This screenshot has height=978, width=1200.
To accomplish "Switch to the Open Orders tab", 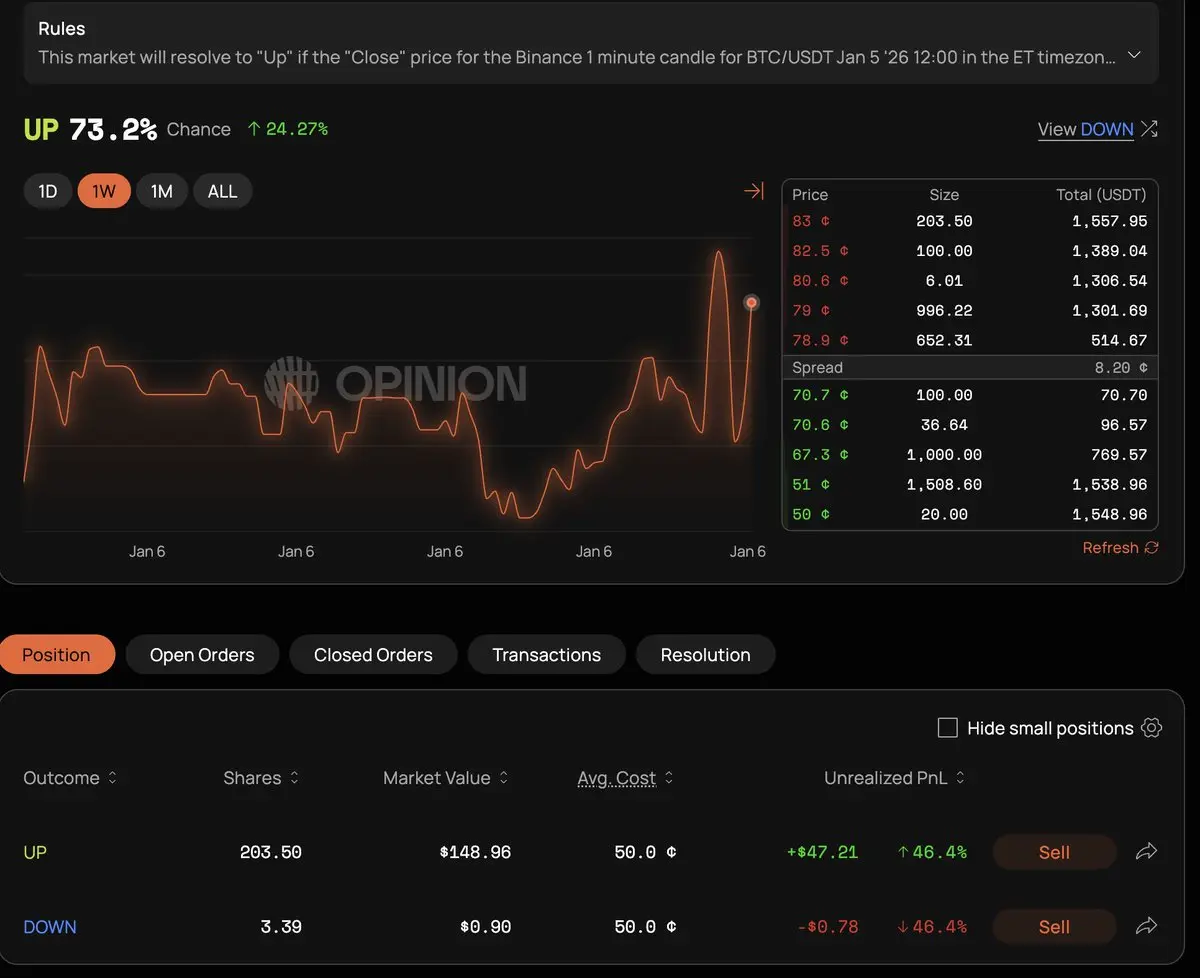I will (x=202, y=655).
